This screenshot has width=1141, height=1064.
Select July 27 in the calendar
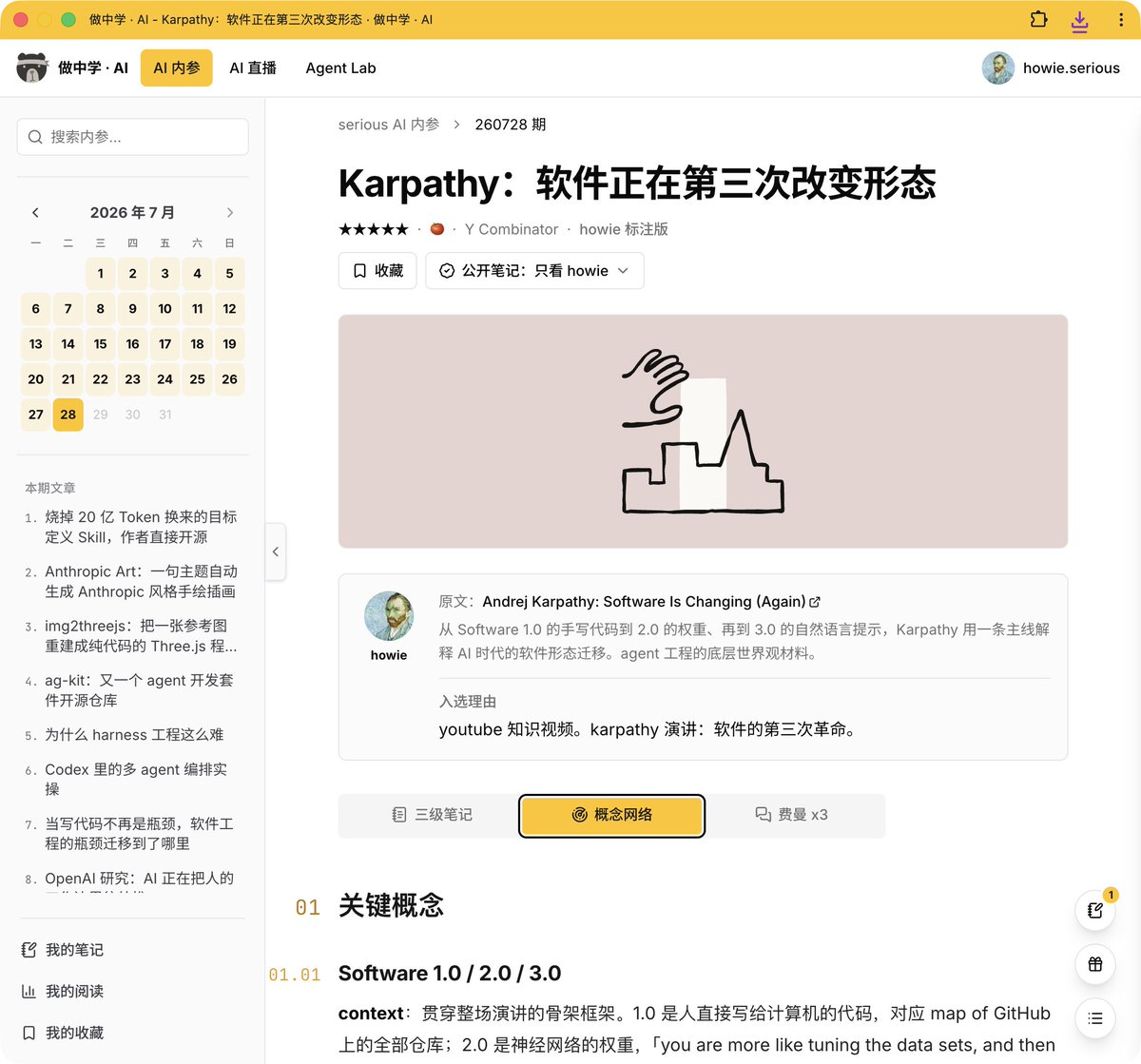(36, 415)
